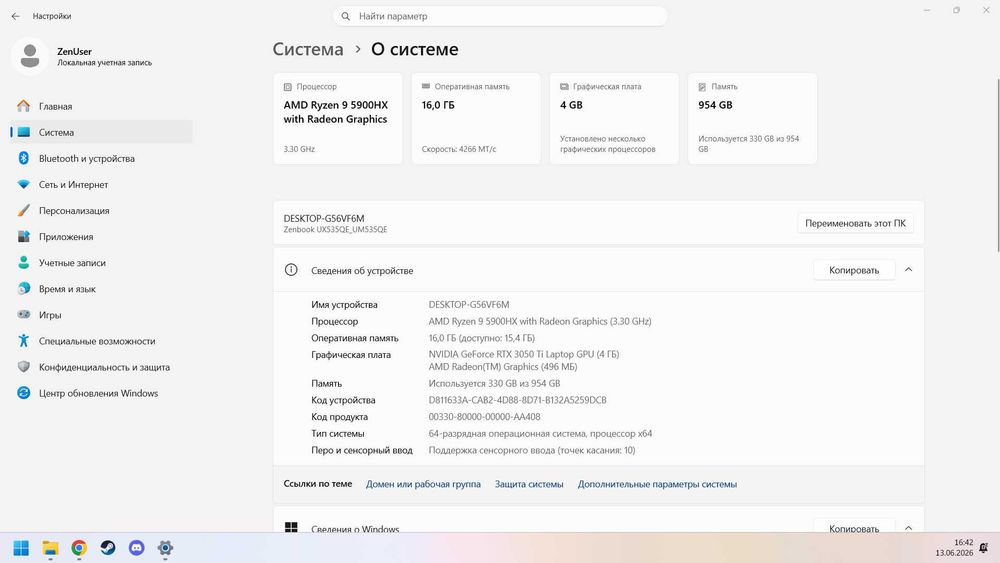Open Дополнительные параметры системы link
1000x563 pixels.
pyautogui.click(x=657, y=484)
